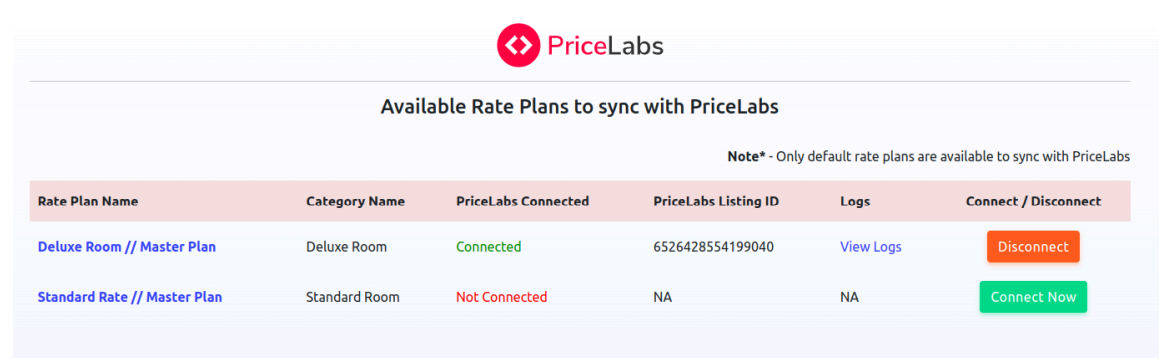Click the red Not Connected status text
The height and width of the screenshot is (363, 1163).
coord(501,297)
